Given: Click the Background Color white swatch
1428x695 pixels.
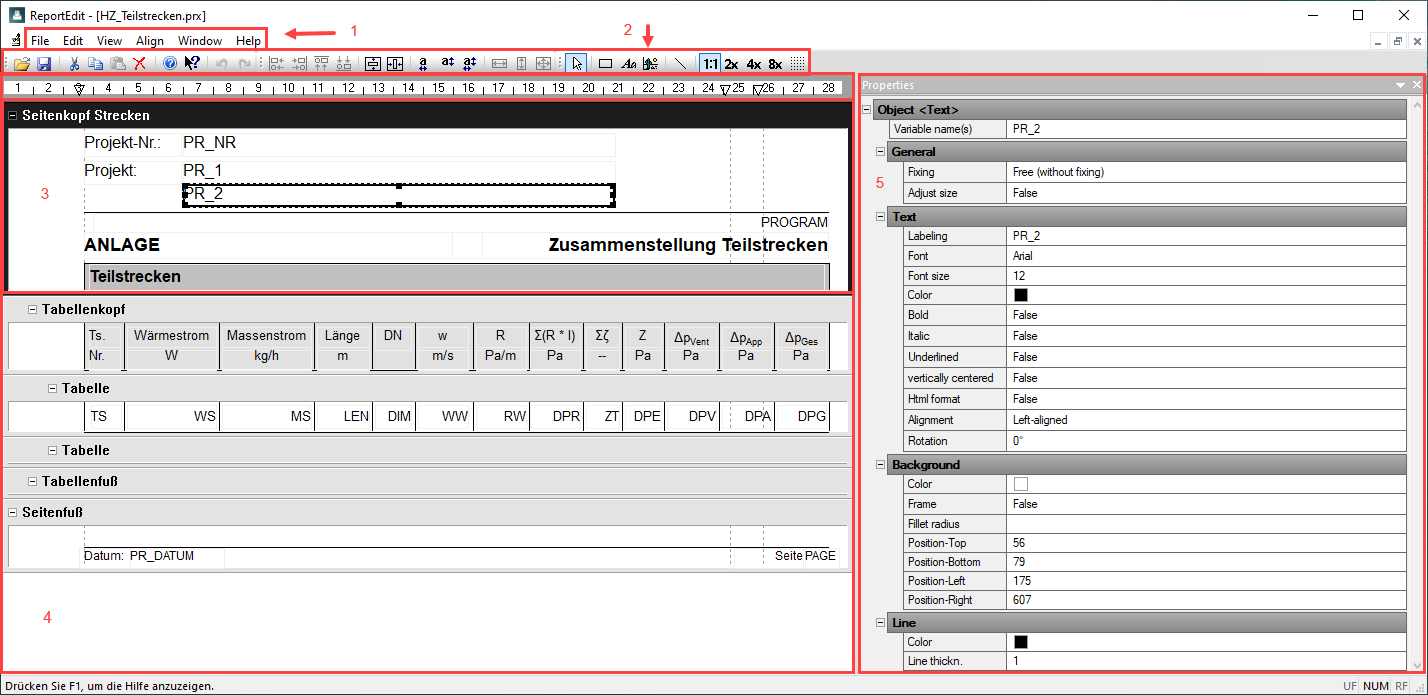Looking at the screenshot, I should (1020, 484).
